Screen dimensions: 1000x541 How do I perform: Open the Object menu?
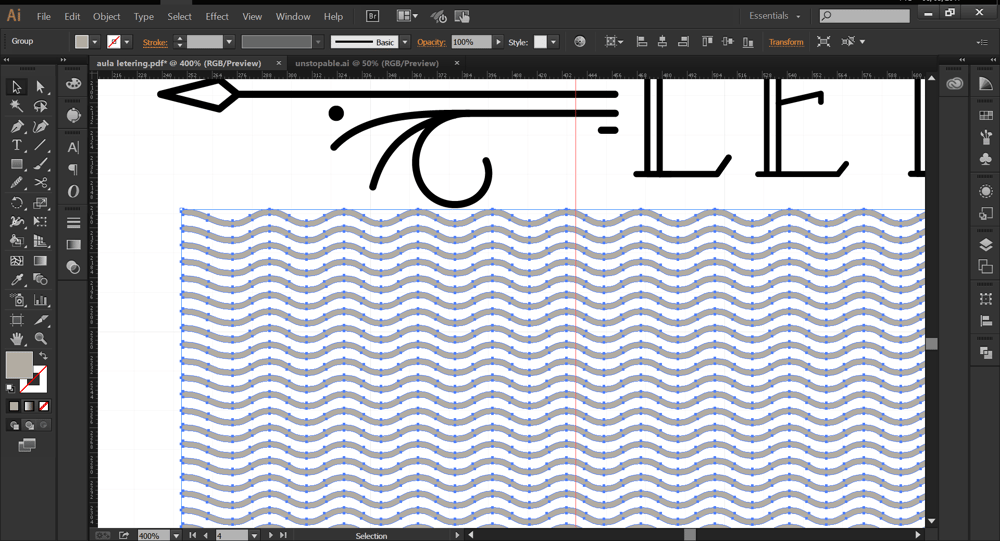(x=107, y=17)
